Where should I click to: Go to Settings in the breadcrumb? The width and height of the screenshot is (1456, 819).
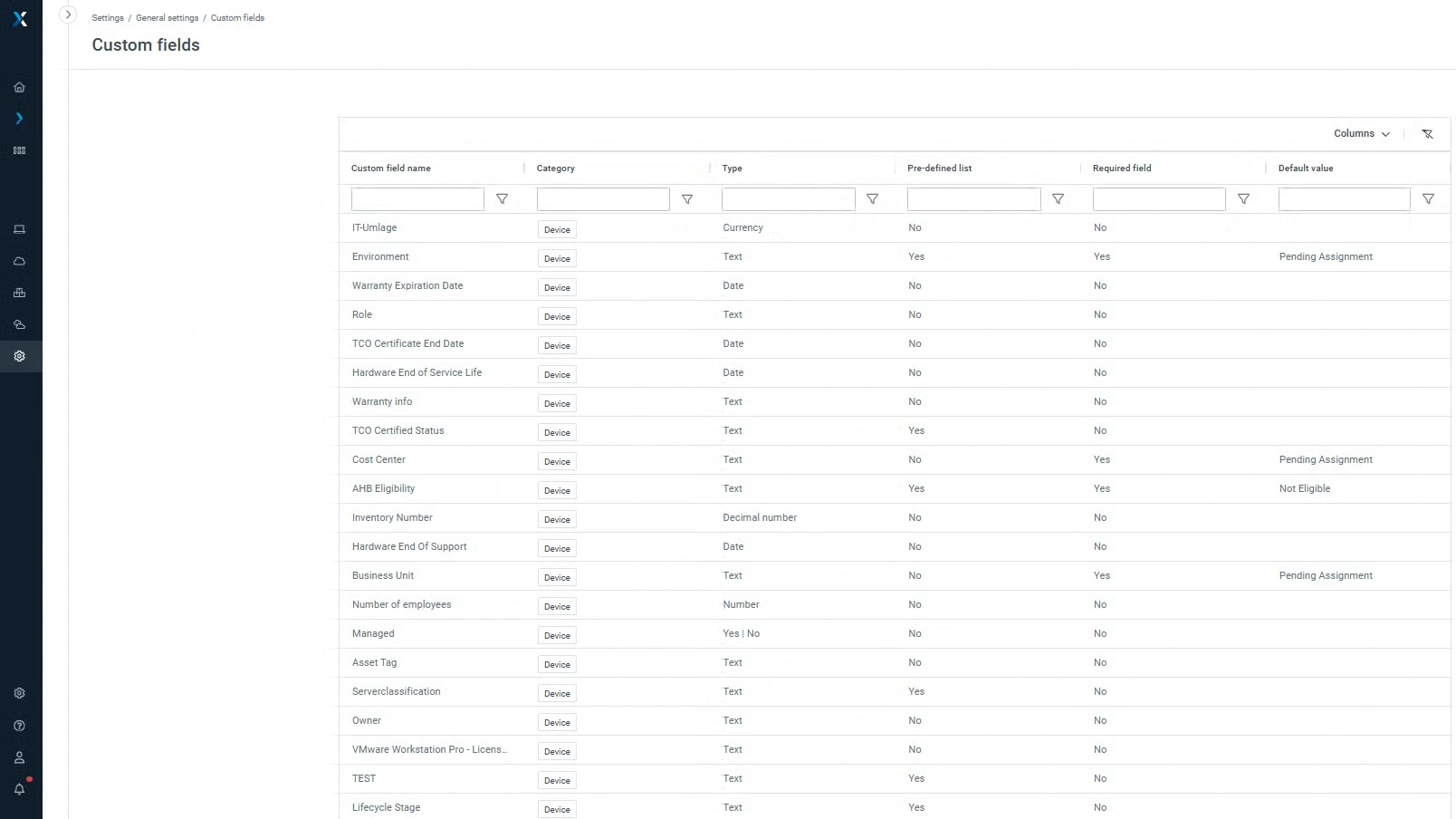108,18
